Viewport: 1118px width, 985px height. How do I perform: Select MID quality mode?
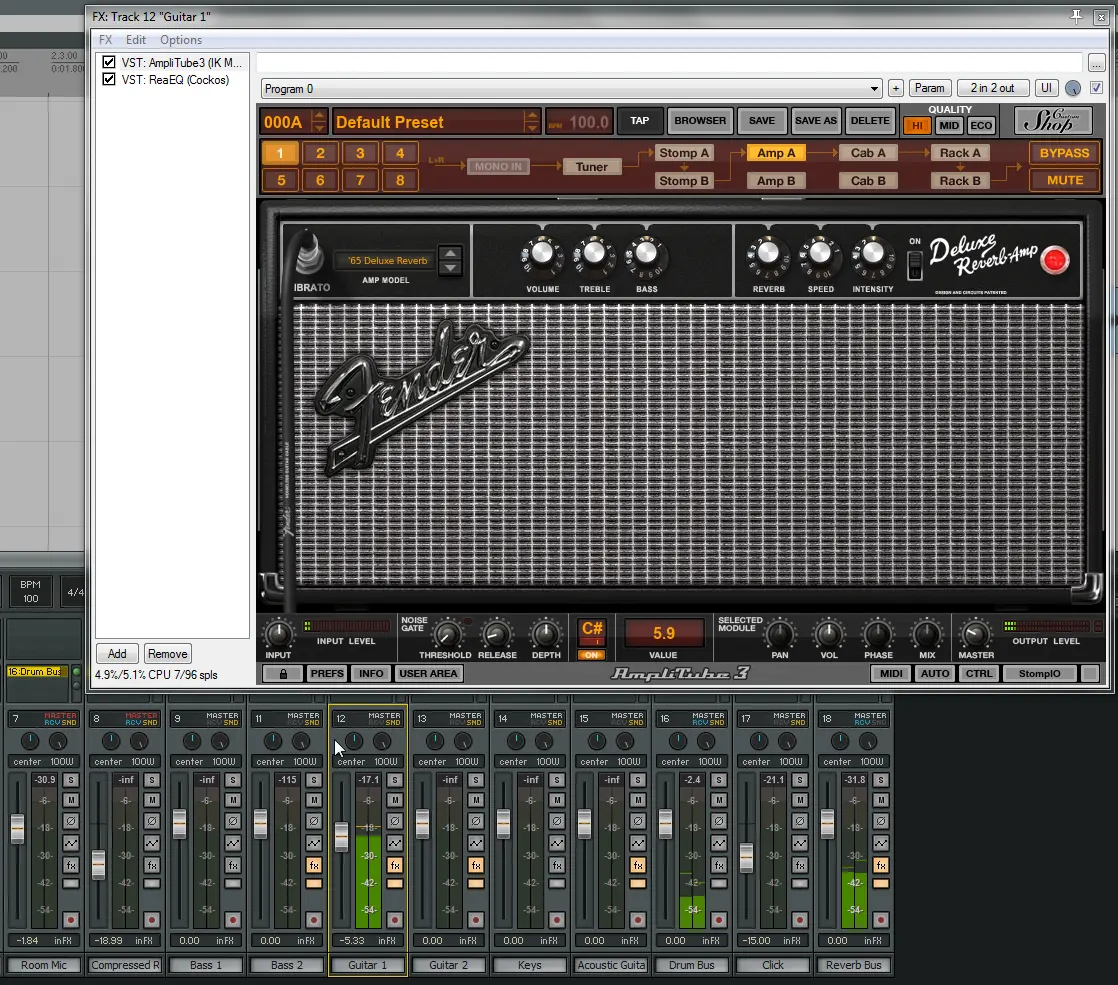(949, 126)
